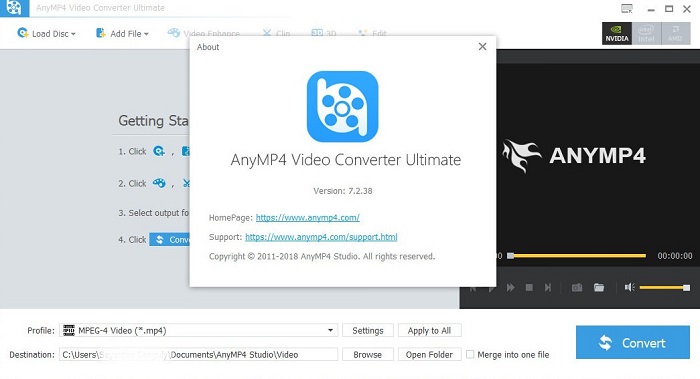Click the 00:00:00 duration timestamp
Image resolution: width=700 pixels, height=379 pixels.
[x=675, y=256]
